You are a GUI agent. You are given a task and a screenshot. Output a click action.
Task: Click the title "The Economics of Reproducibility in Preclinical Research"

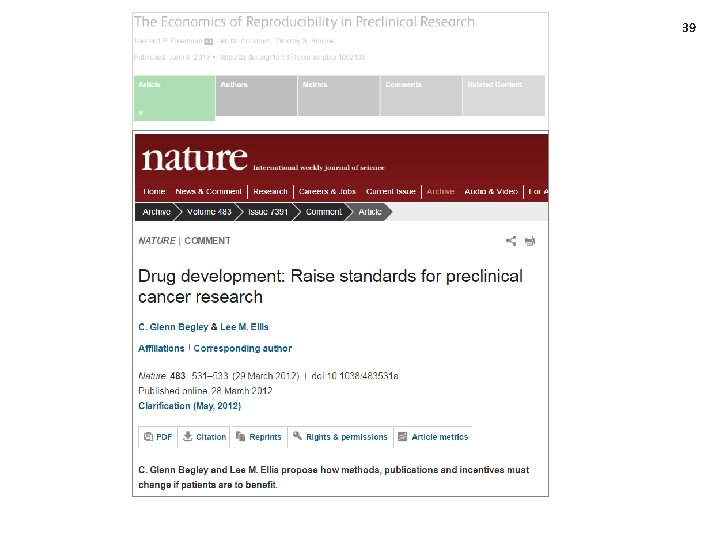pos(304,22)
